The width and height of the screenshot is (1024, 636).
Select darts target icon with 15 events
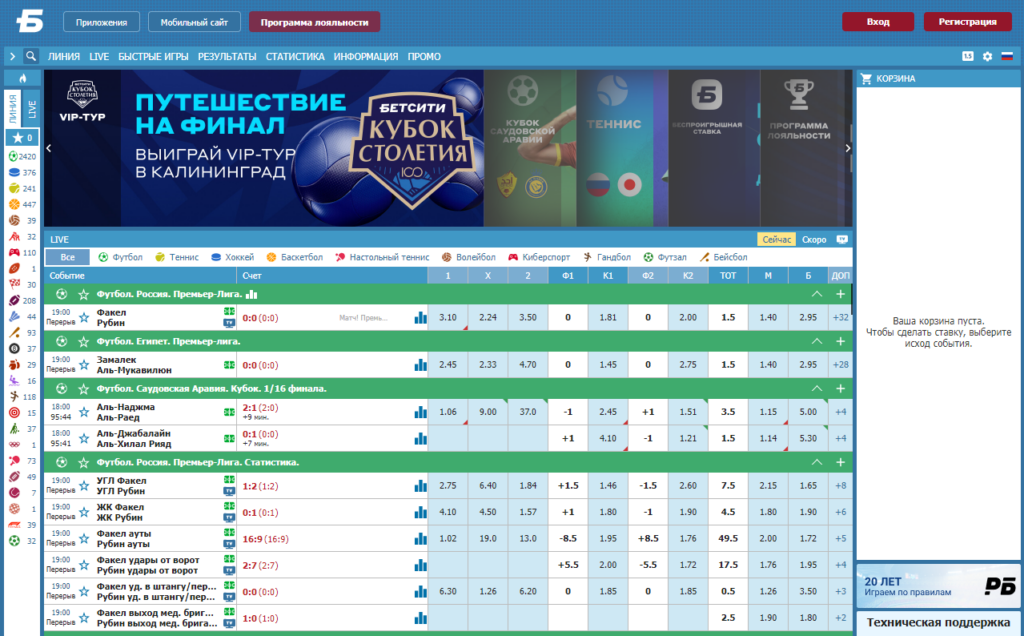(x=14, y=413)
